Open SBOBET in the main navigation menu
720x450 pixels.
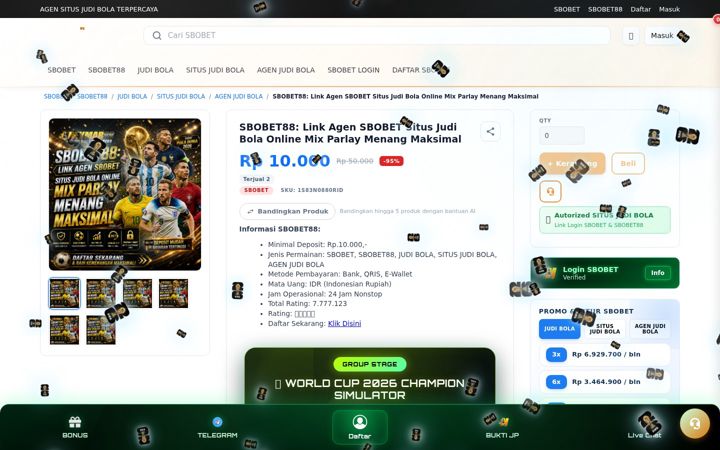click(x=62, y=70)
